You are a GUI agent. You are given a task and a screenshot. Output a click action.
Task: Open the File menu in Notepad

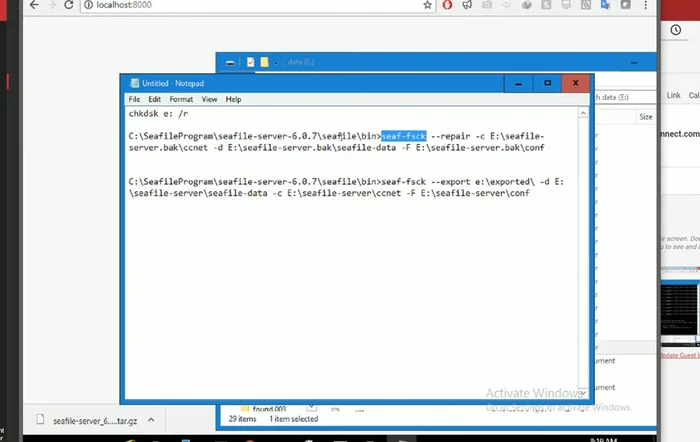coord(134,100)
